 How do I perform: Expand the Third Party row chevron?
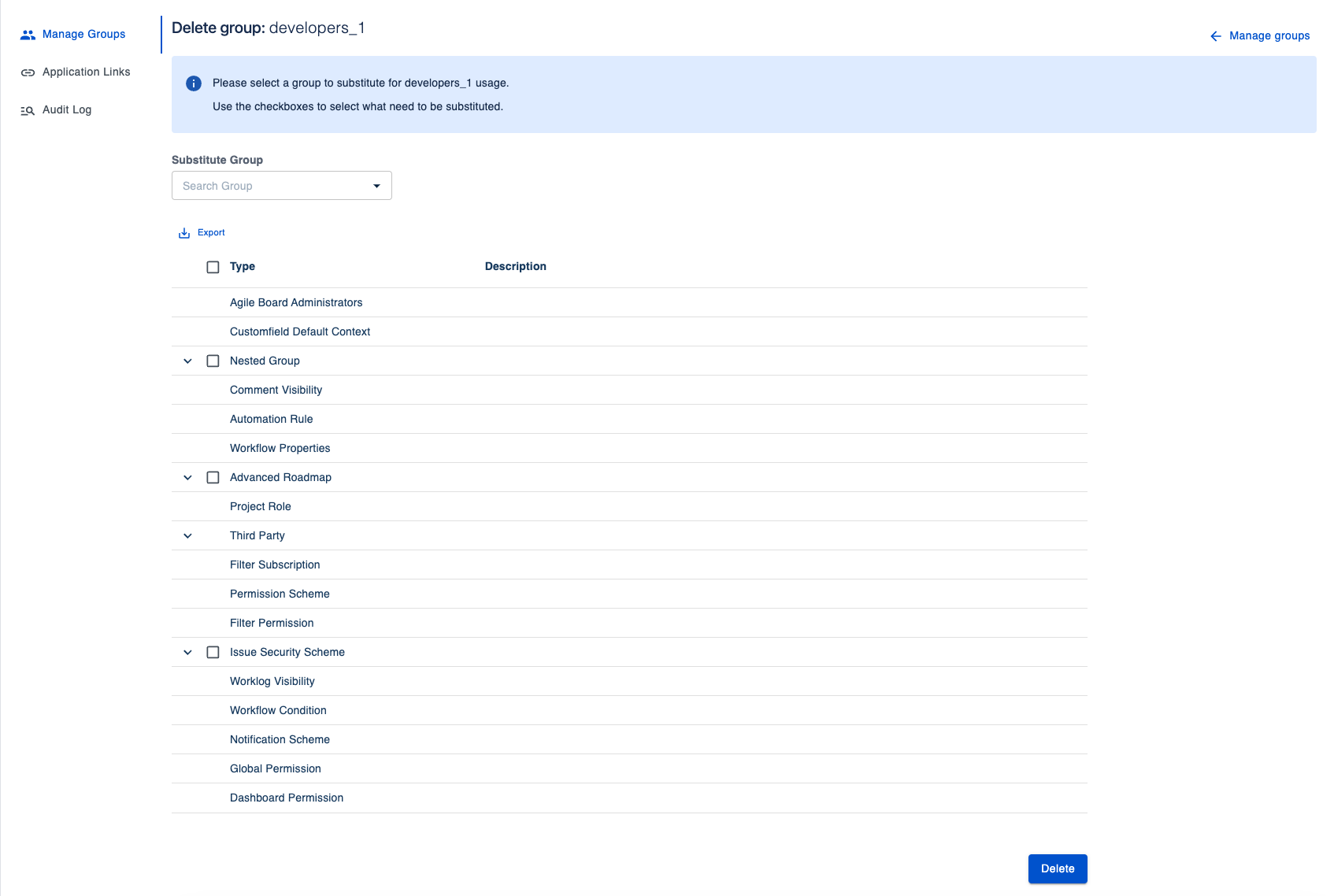click(x=187, y=535)
